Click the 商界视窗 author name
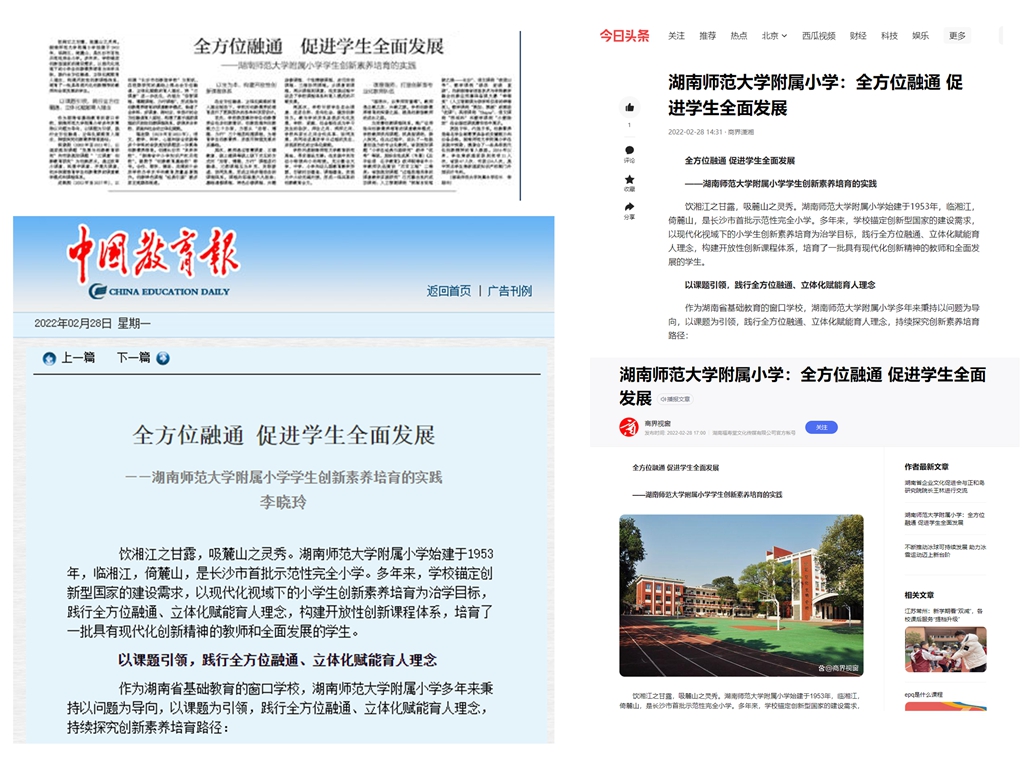This screenshot has width=1024, height=768. [x=658, y=424]
